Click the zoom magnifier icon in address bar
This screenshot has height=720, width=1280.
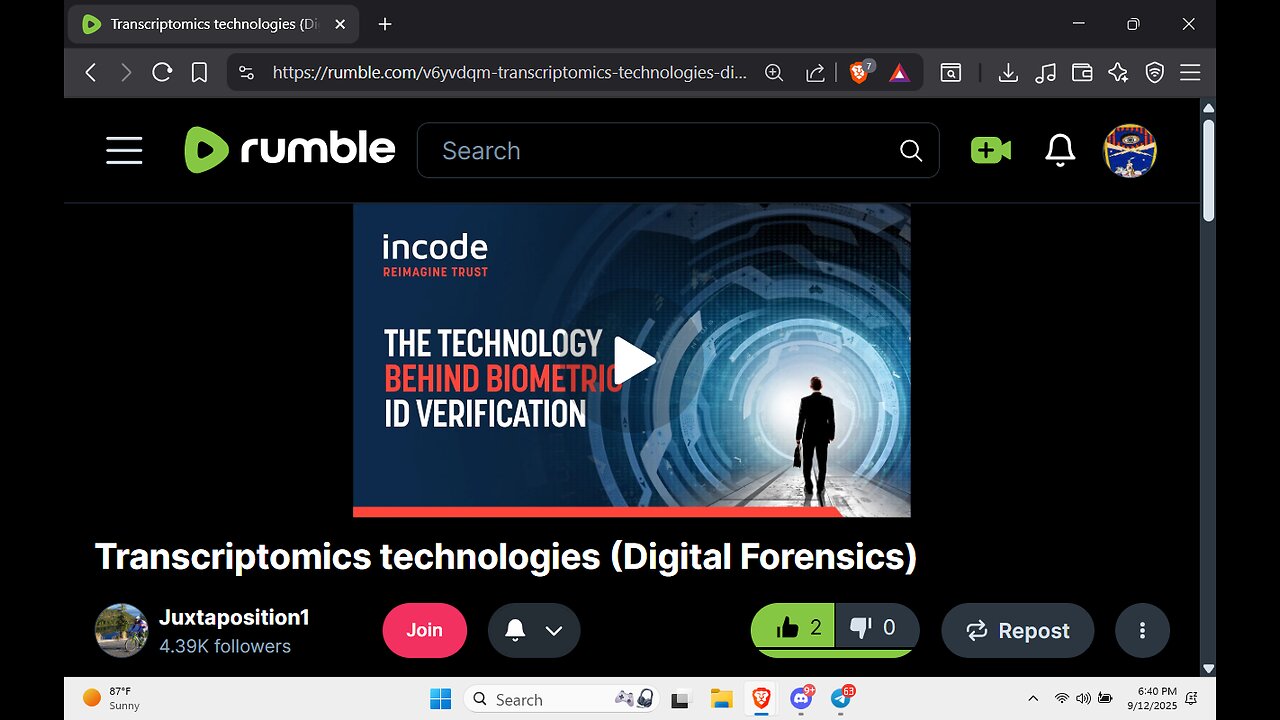pyautogui.click(x=774, y=72)
